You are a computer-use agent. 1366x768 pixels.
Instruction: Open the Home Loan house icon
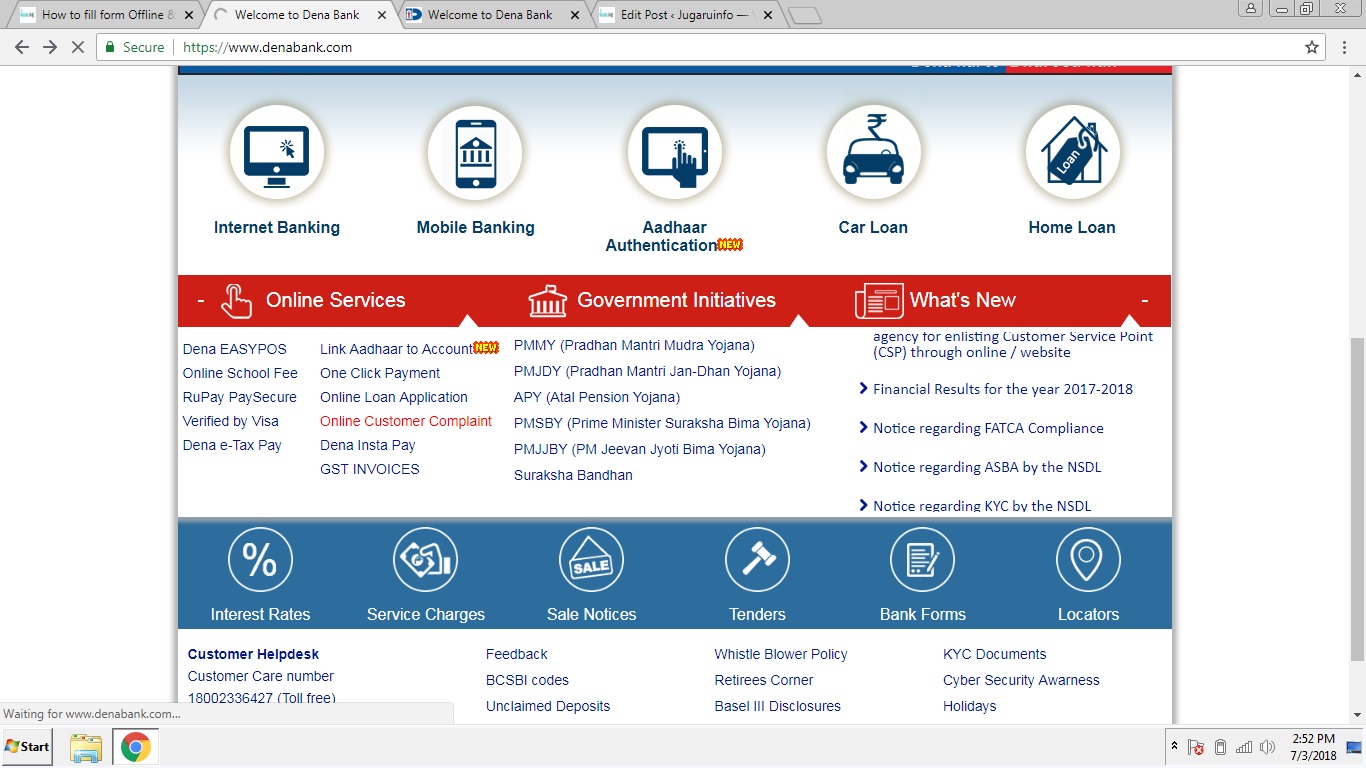[x=1072, y=153]
